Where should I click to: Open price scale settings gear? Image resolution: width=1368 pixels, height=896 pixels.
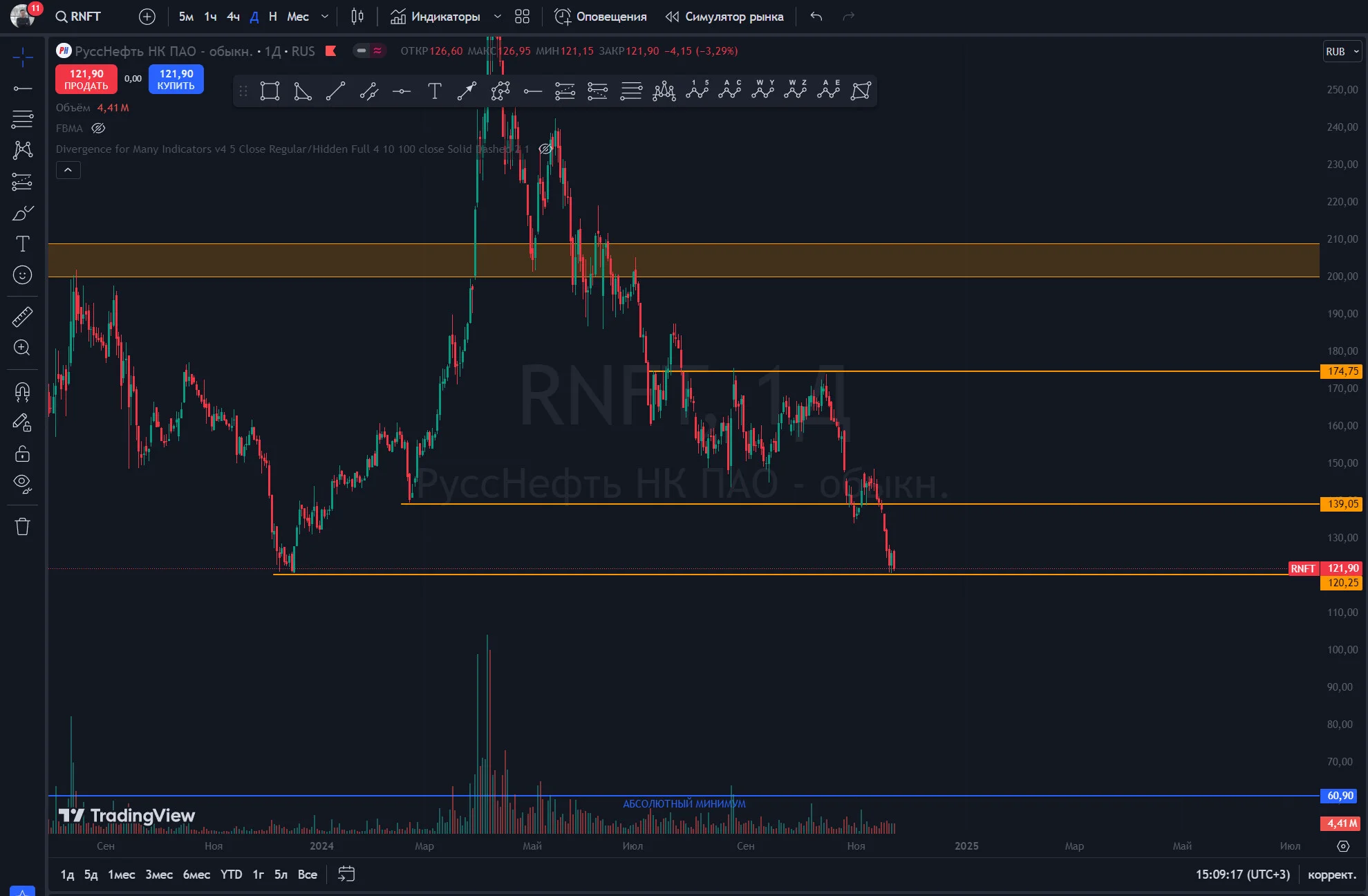point(1343,846)
